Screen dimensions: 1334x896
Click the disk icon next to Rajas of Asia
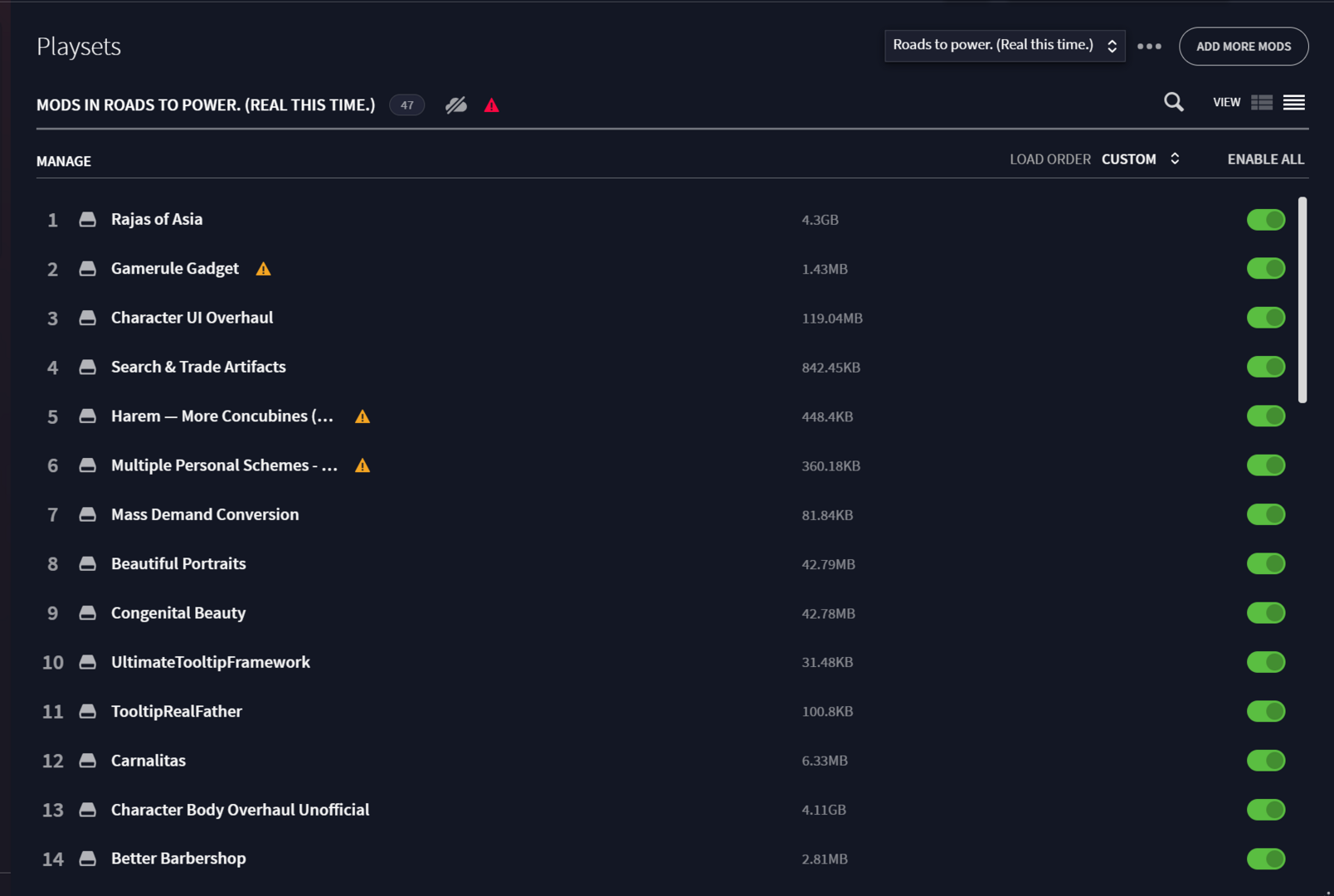point(88,219)
